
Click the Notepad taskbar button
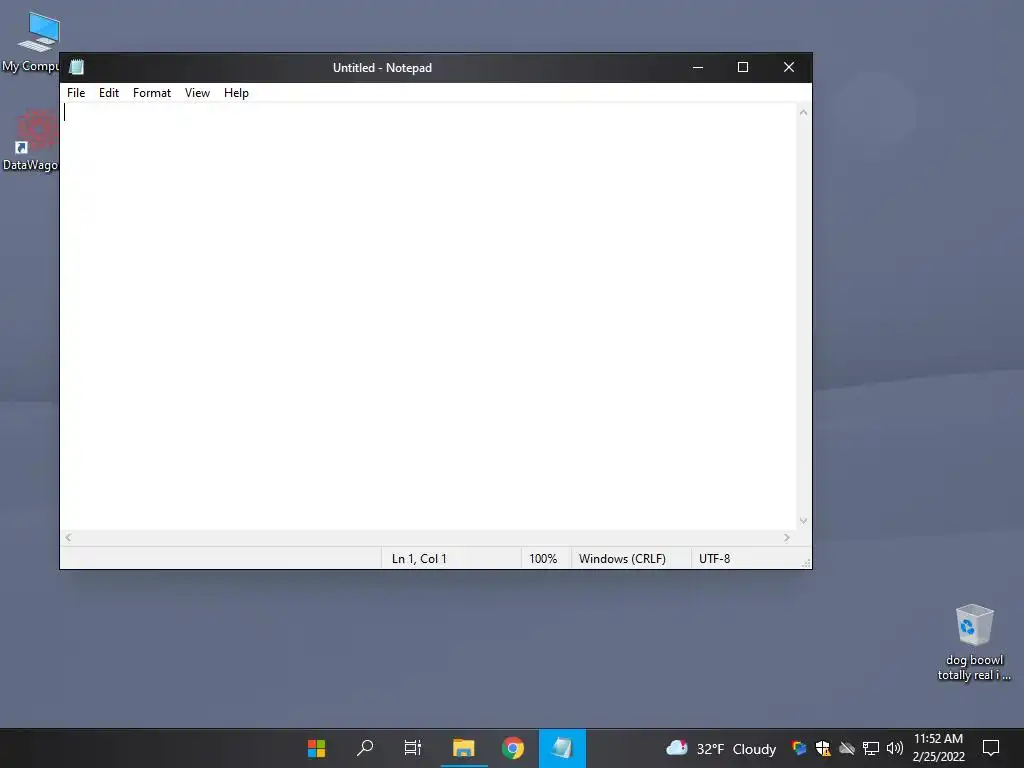tap(562, 748)
